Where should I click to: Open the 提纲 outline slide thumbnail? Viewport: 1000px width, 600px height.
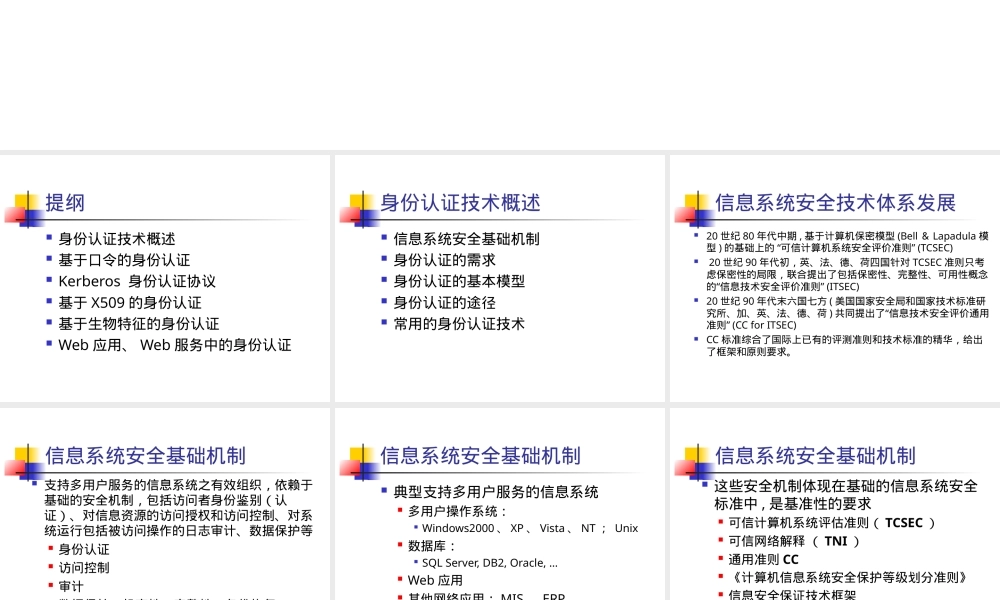click(165, 278)
